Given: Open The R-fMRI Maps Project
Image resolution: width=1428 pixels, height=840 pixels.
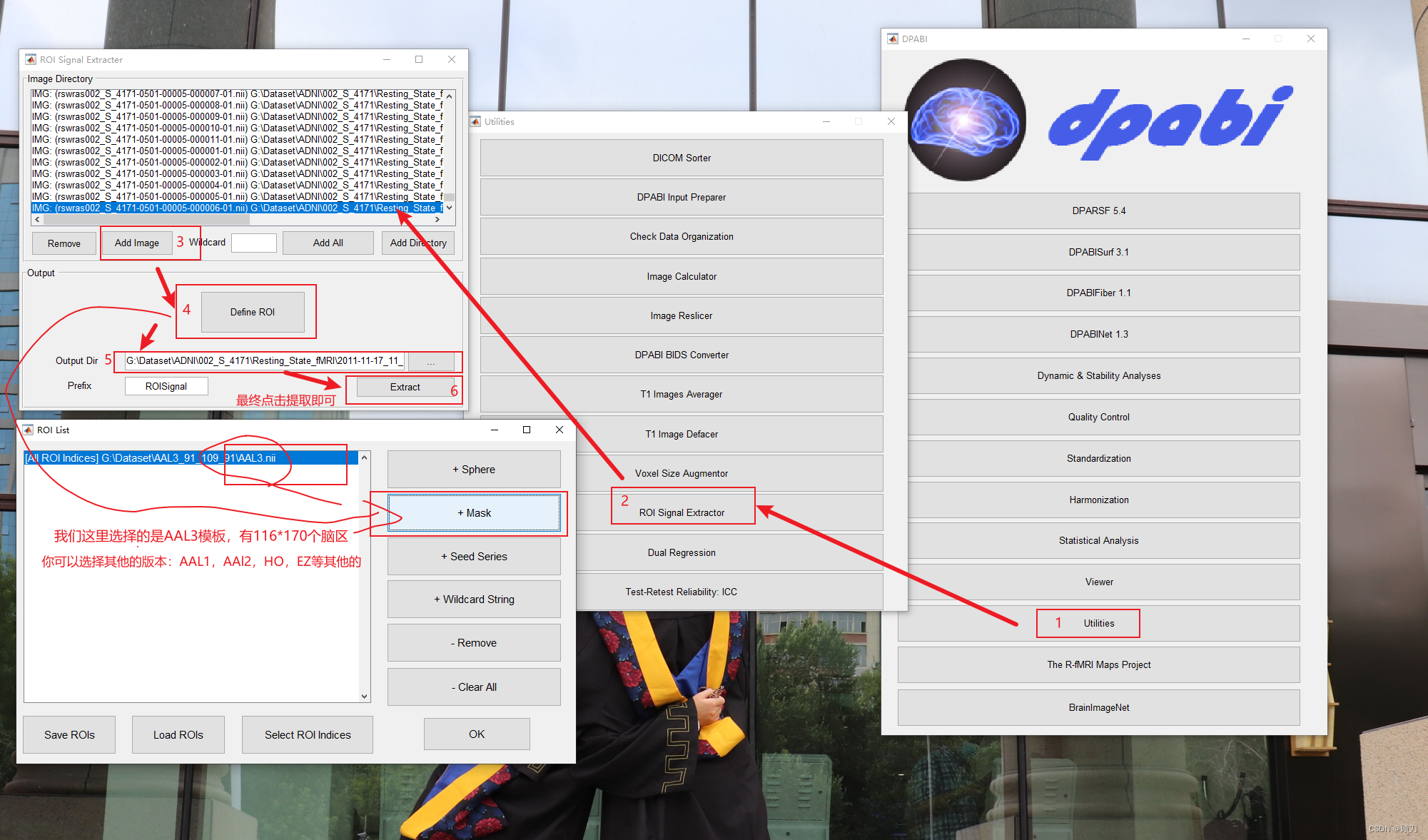Looking at the screenshot, I should pyautogui.click(x=1098, y=664).
